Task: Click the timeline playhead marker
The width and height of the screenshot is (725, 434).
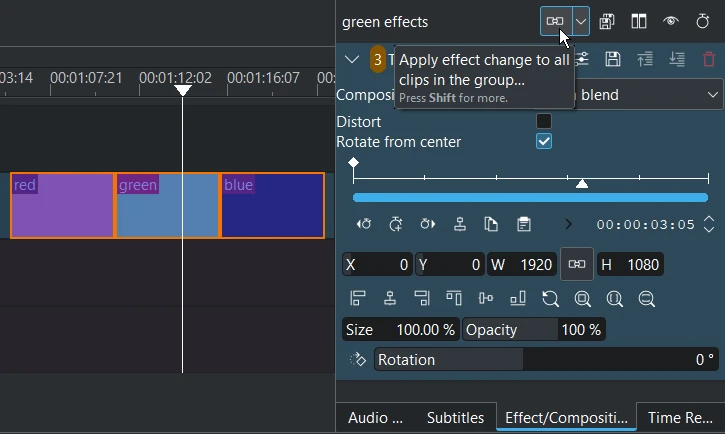Action: click(183, 90)
